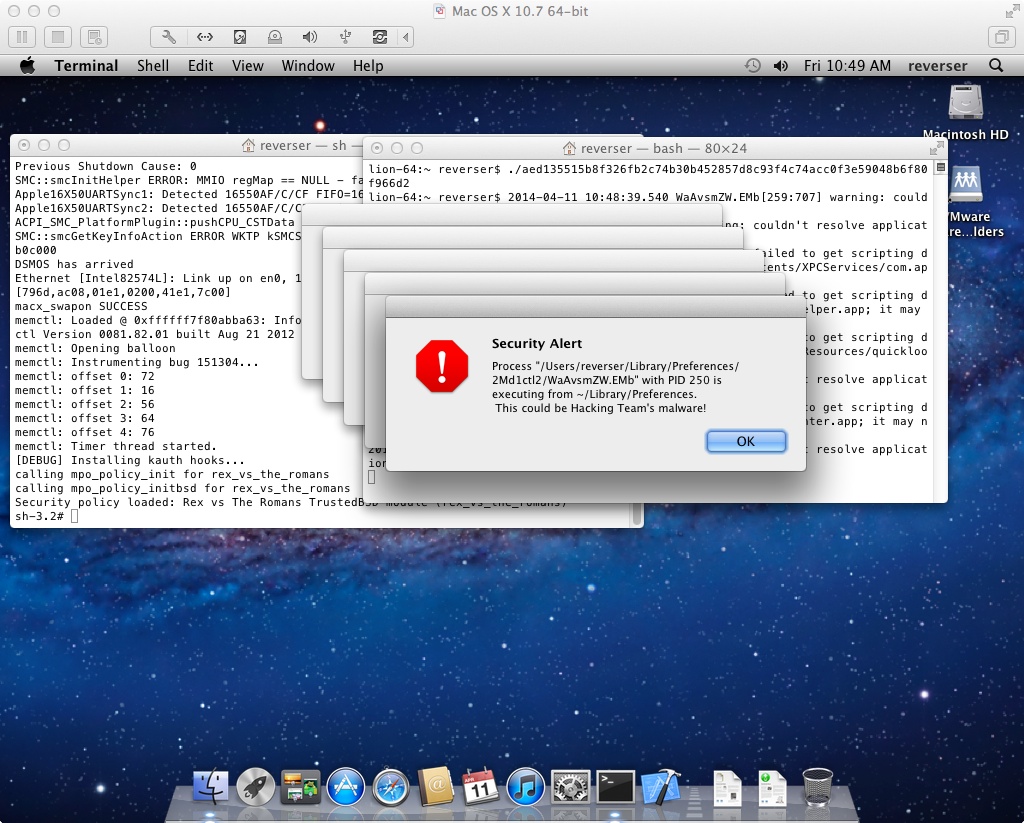Viewport: 1024px width, 823px height.
Task: Click OK in the Security Alert dialog
Action: 745,441
